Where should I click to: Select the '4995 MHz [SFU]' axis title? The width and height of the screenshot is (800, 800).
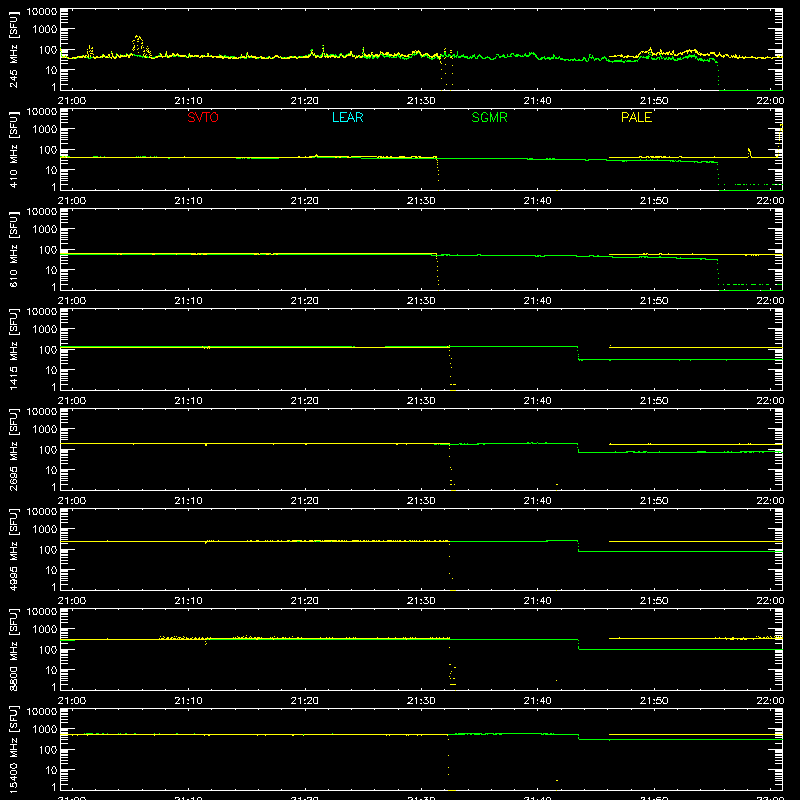click(x=13, y=549)
